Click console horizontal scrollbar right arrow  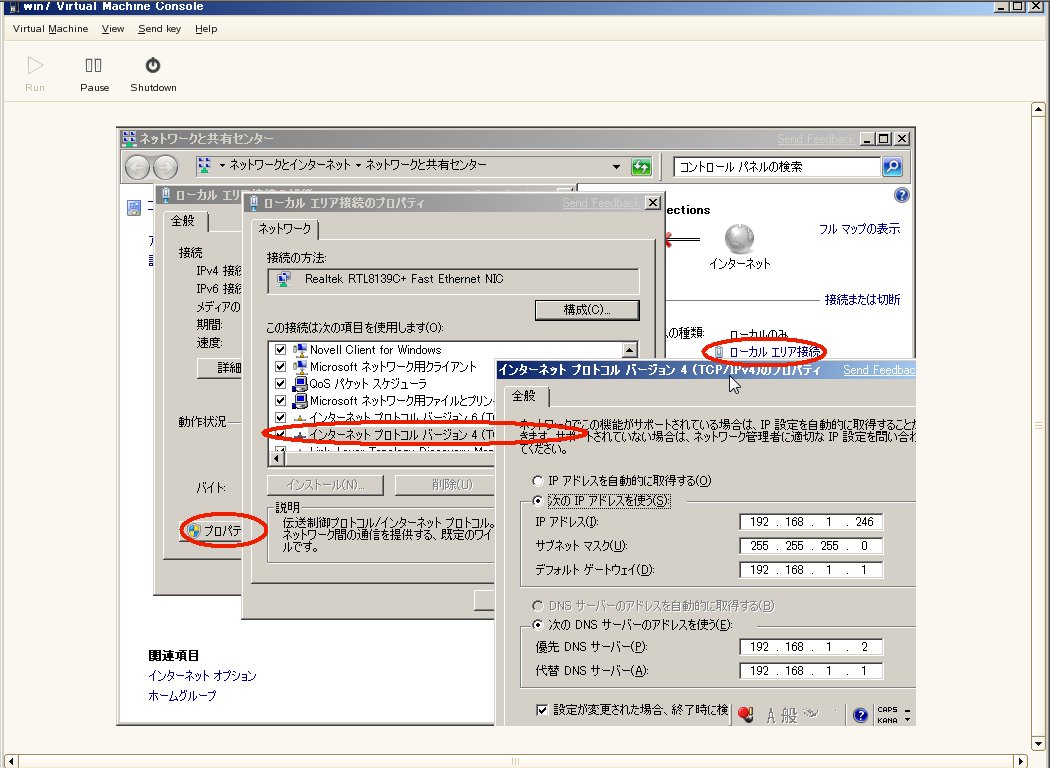pyautogui.click(x=1021, y=761)
